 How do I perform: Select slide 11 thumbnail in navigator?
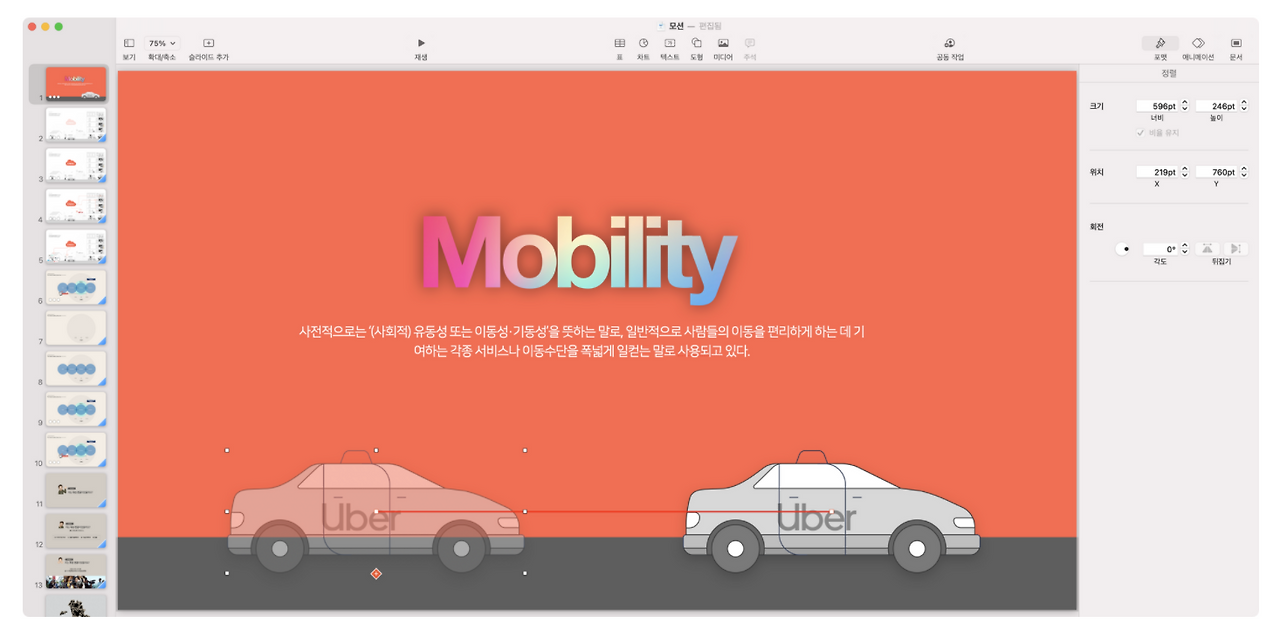76,490
